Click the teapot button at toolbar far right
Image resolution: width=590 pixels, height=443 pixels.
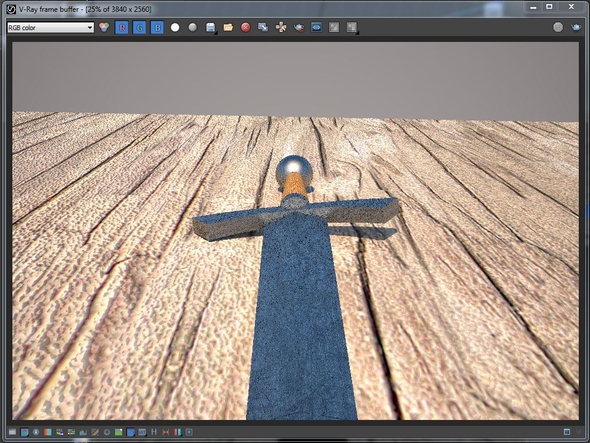click(576, 27)
